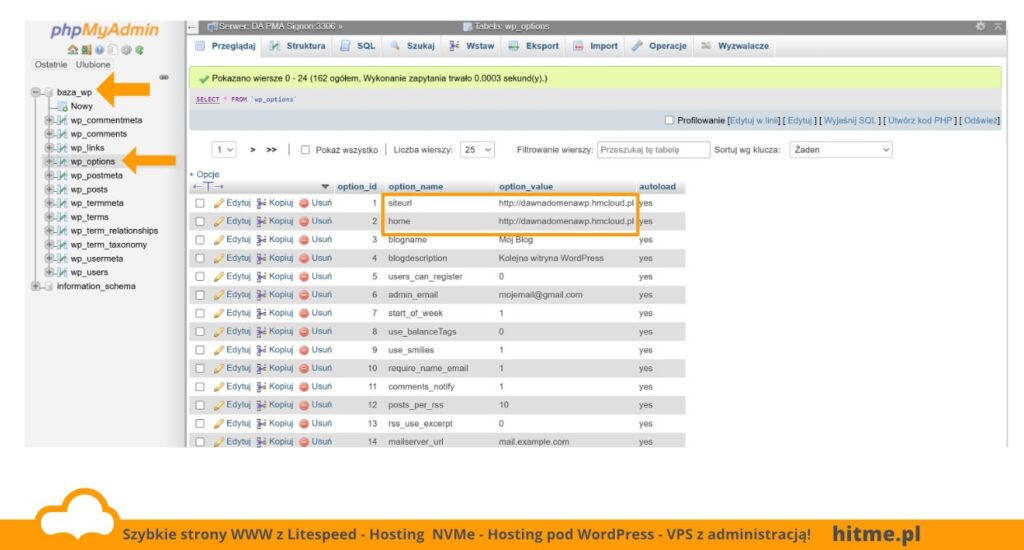The width and height of the screenshot is (1024, 550).
Task: Click the copy icon for home row
Action: (x=261, y=221)
